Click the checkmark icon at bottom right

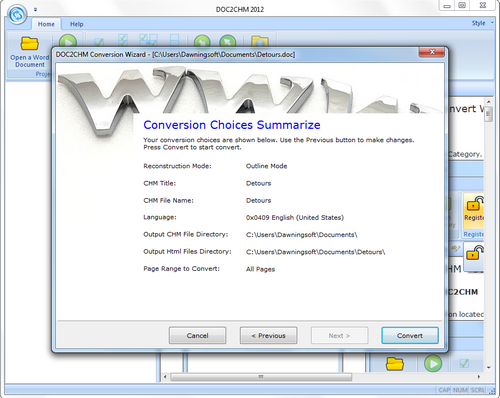pos(464,363)
